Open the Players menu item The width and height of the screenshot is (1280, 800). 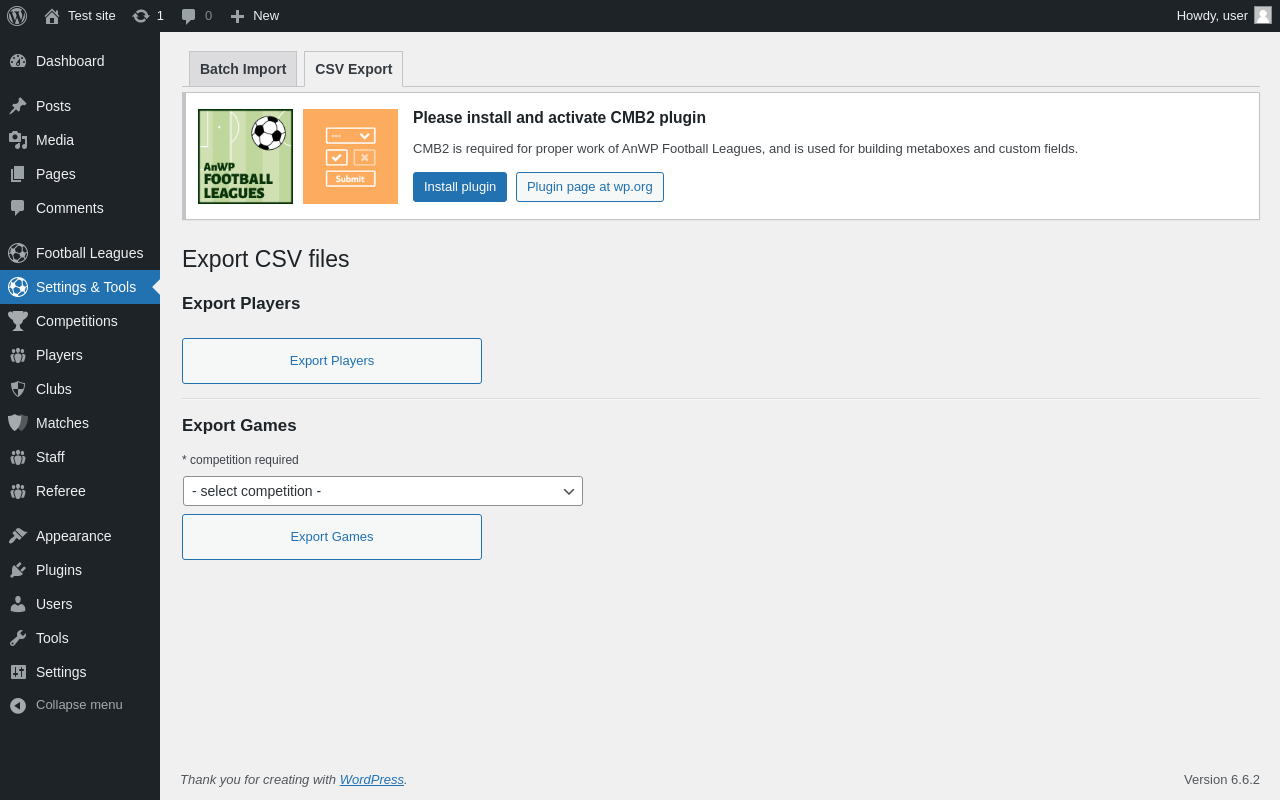point(80,355)
